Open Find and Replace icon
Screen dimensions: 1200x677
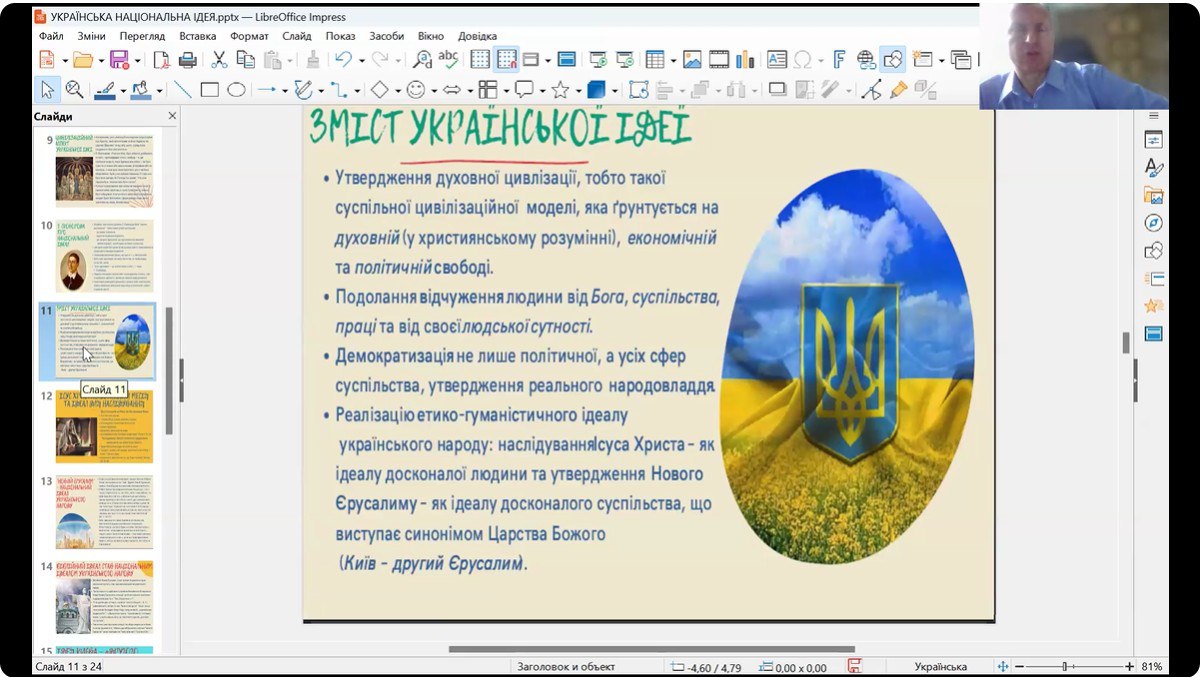click(422, 60)
